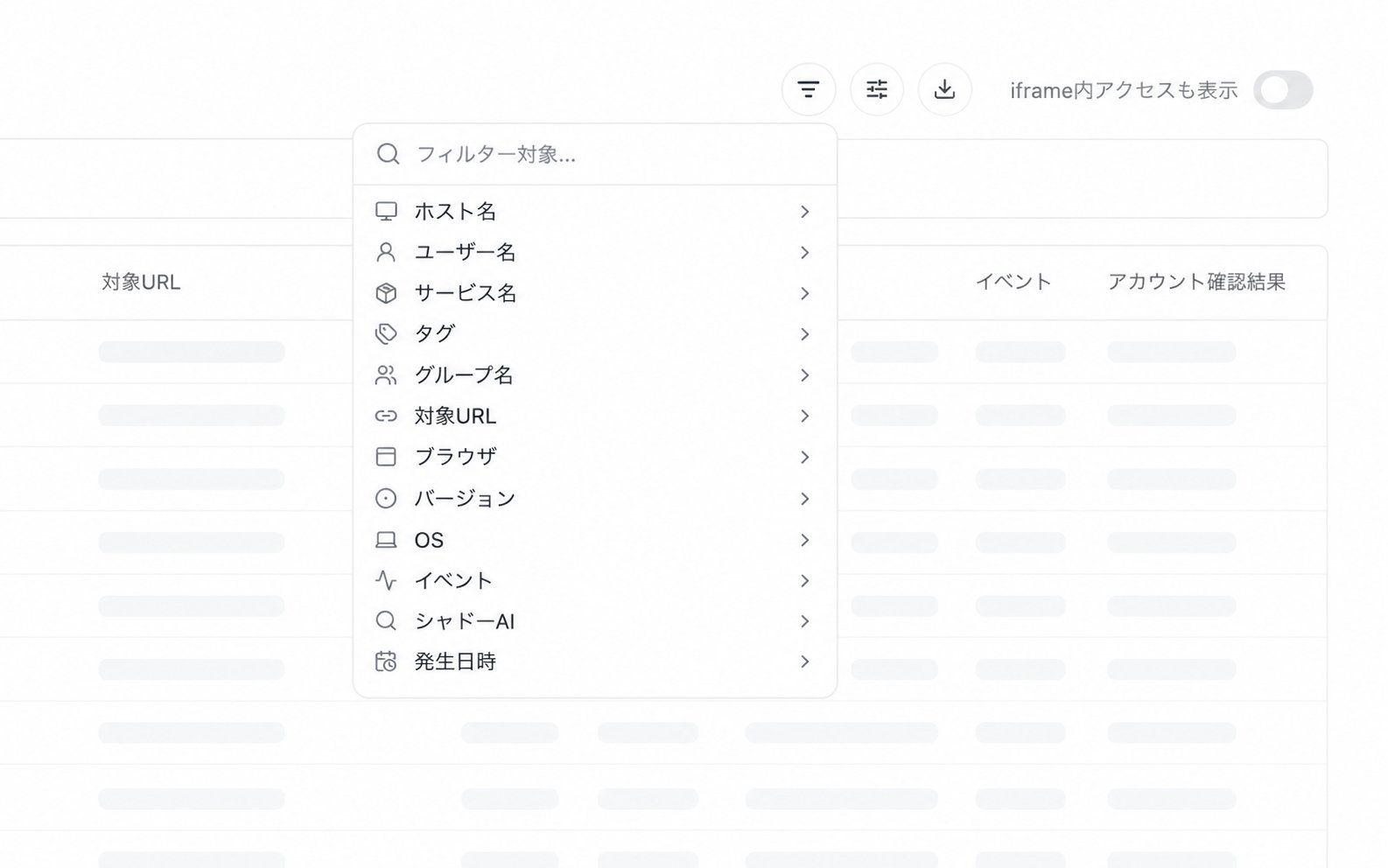Screen dimensions: 1388x868
Task: Expand the バージョン submenu chevron
Action: point(804,499)
